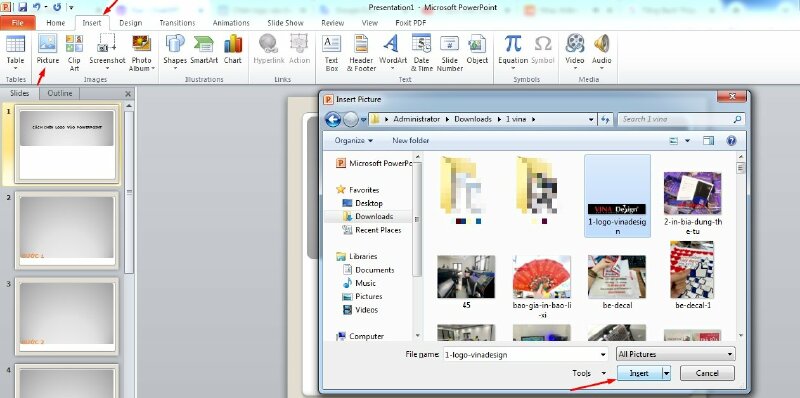Image resolution: width=800 pixels, height=398 pixels.
Task: Click the Help question mark icon in dialog
Action: pos(731,141)
